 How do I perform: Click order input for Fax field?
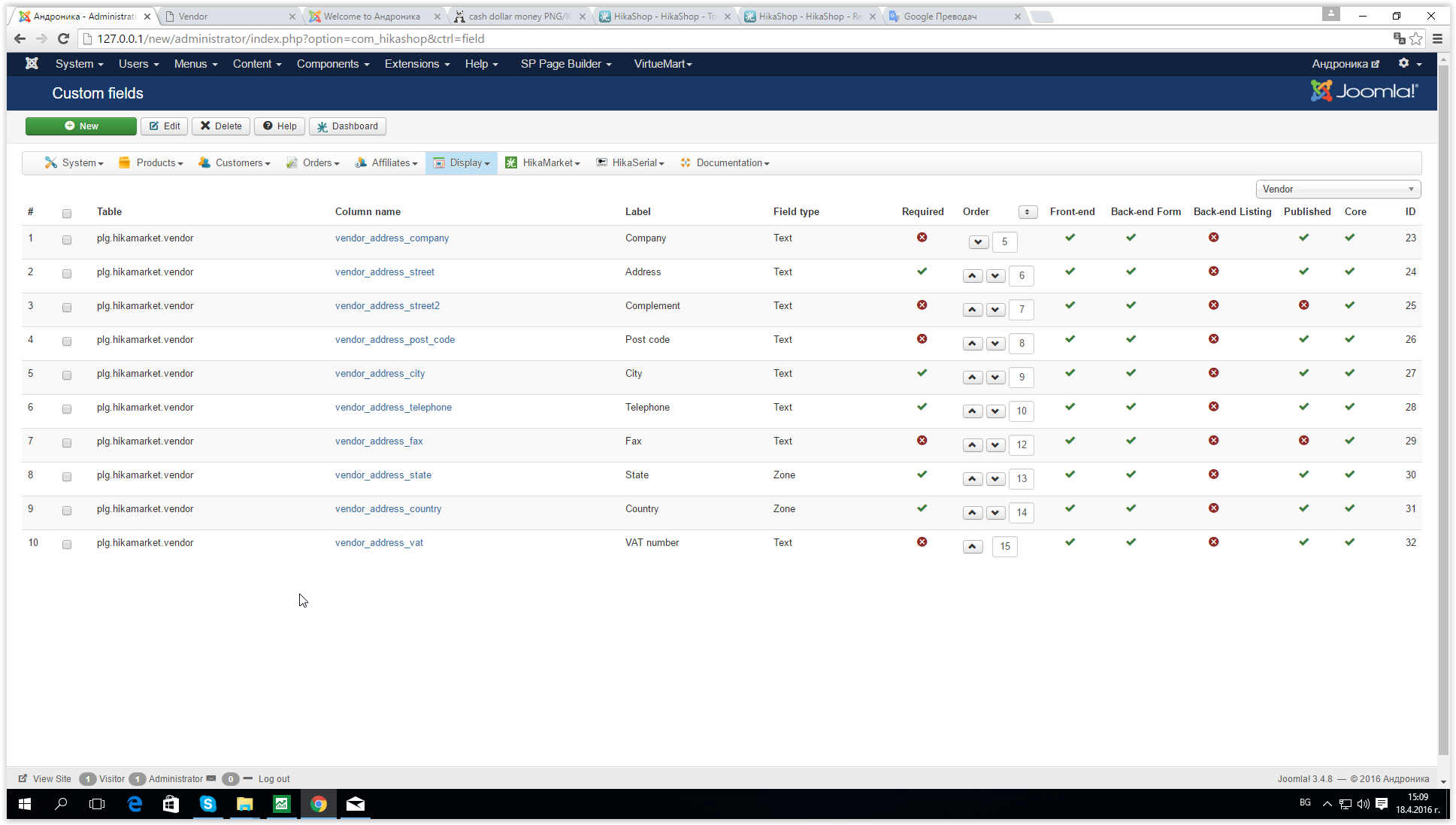[x=1021, y=445]
